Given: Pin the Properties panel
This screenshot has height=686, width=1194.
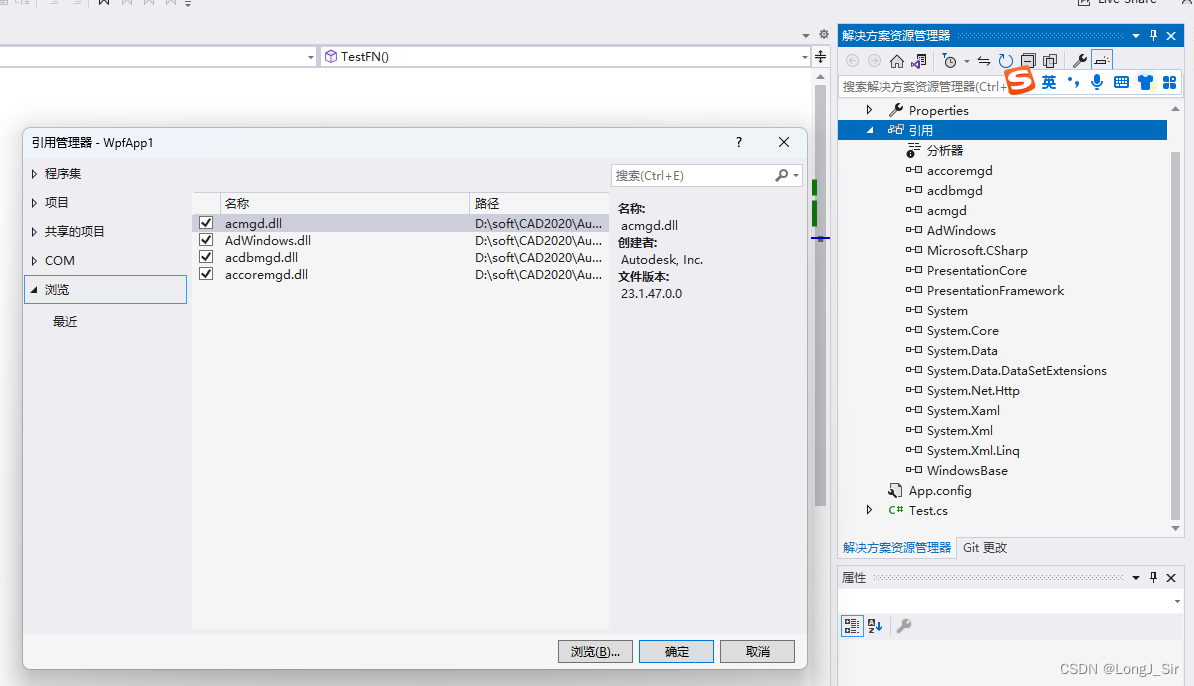Looking at the screenshot, I should (1154, 578).
